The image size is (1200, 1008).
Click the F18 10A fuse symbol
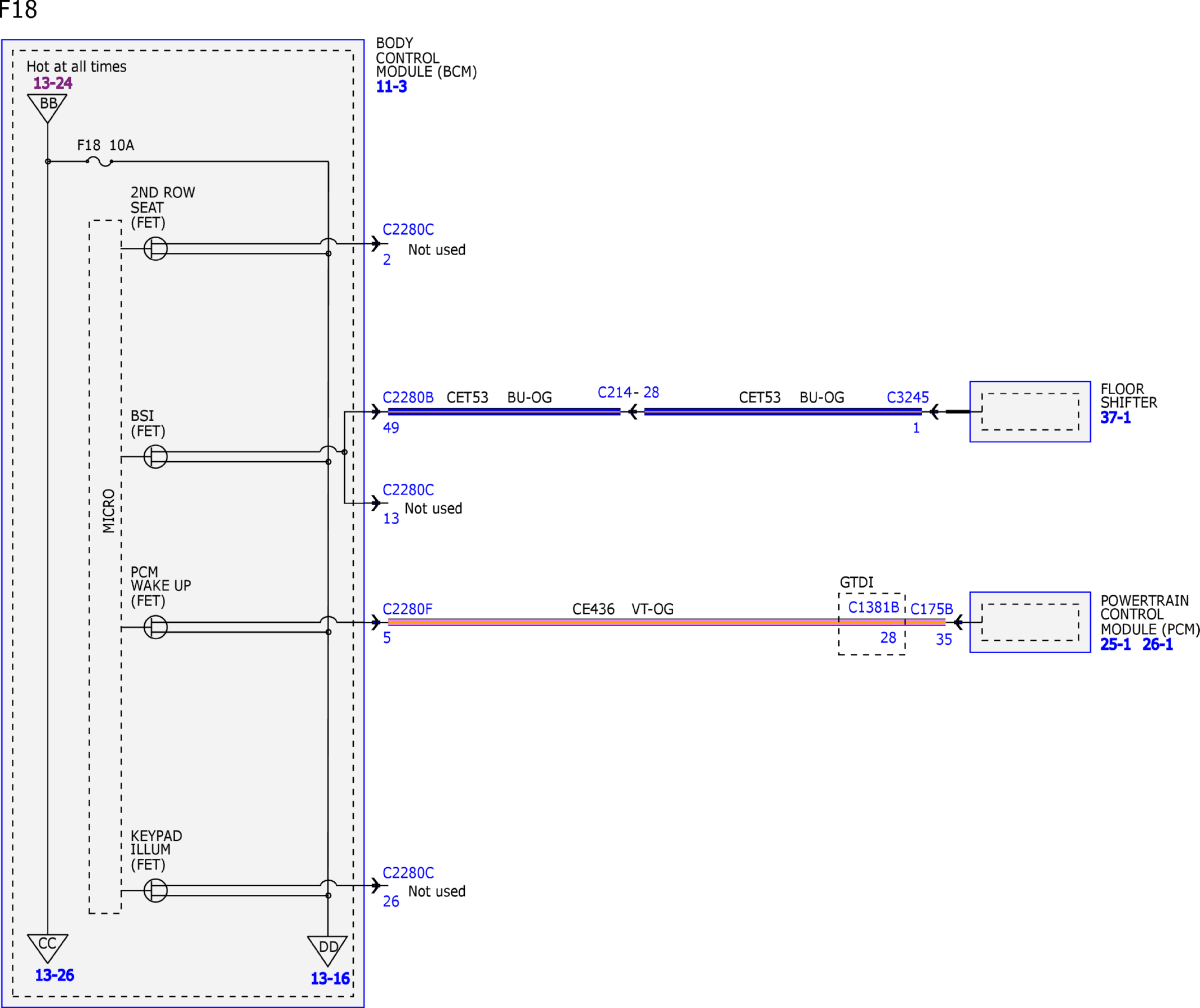click(100, 162)
